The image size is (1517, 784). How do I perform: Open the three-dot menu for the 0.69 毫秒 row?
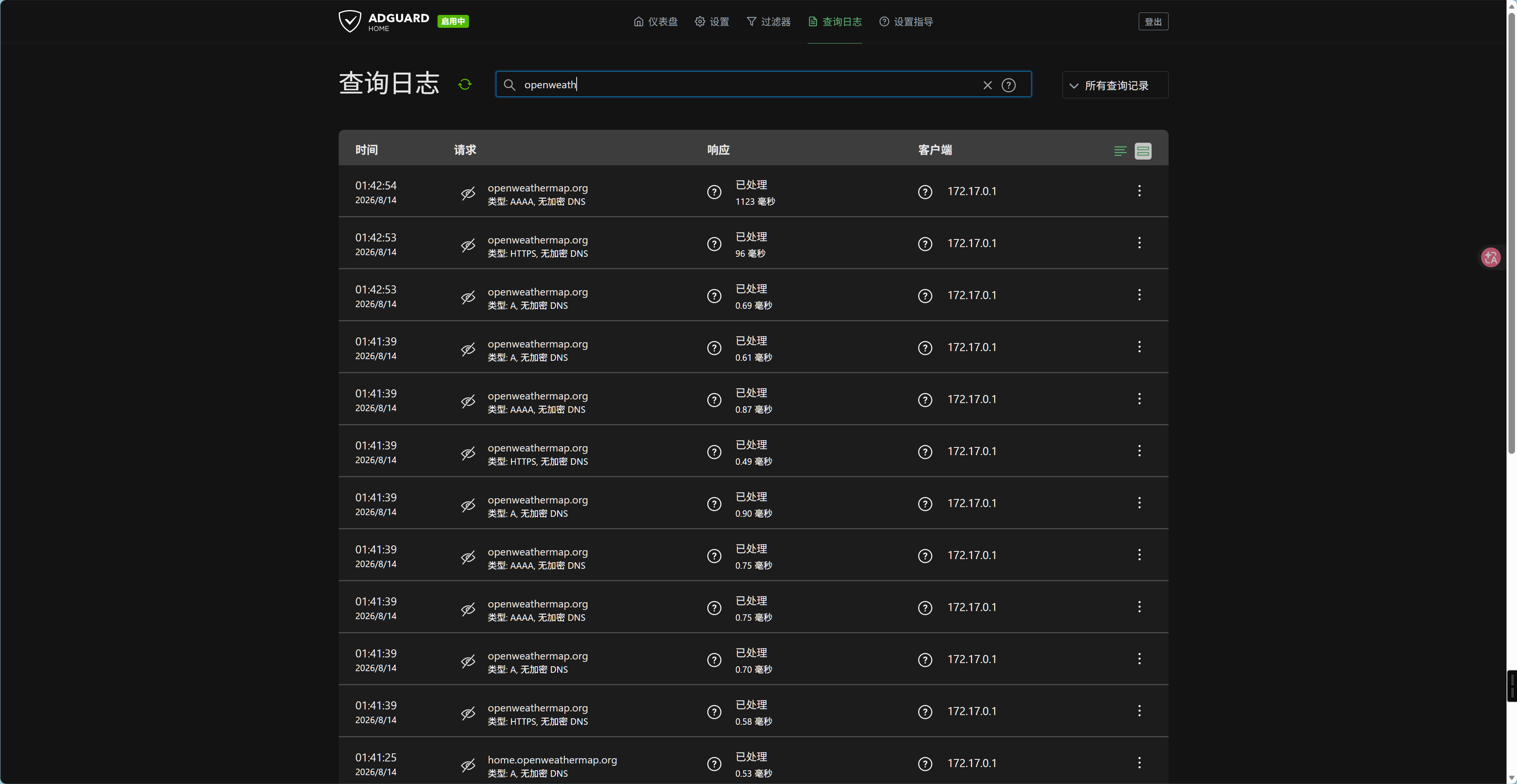(1139, 295)
